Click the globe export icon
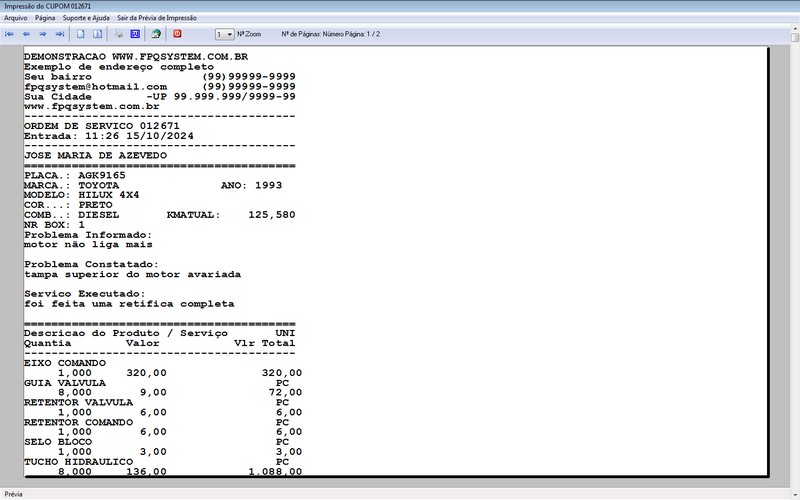The width and height of the screenshot is (800, 500). click(156, 33)
